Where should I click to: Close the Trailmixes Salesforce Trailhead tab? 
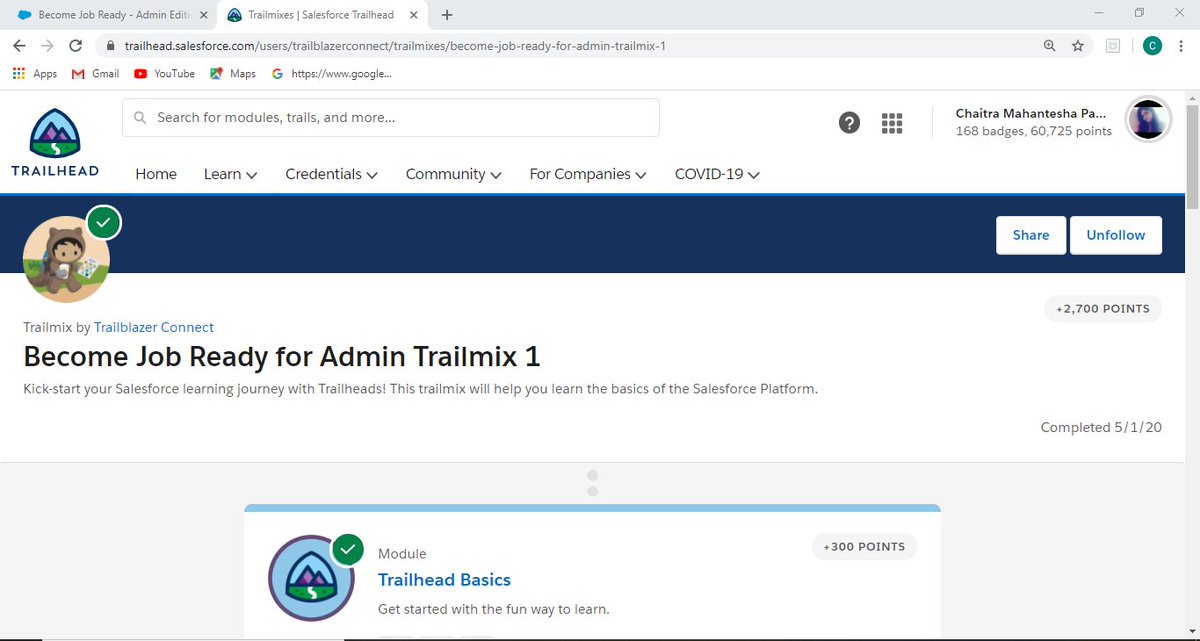(x=414, y=15)
